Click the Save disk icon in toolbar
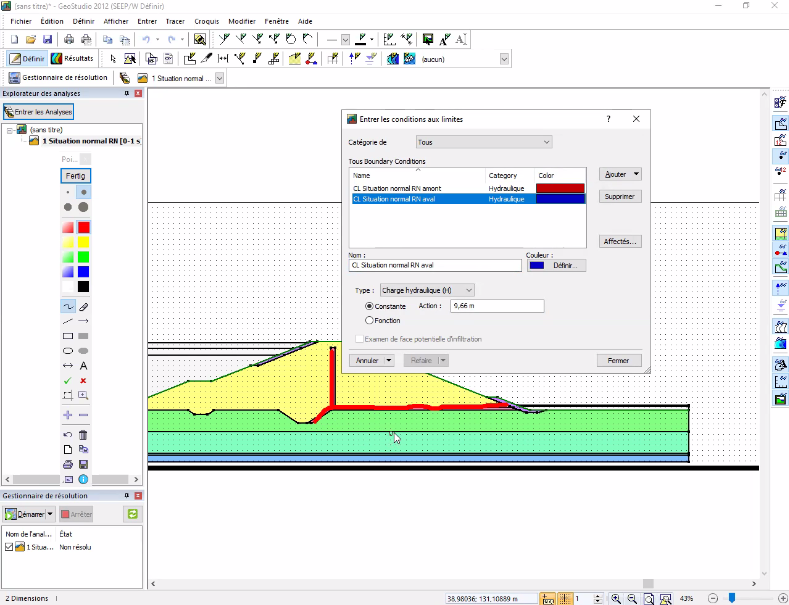 (x=47, y=39)
